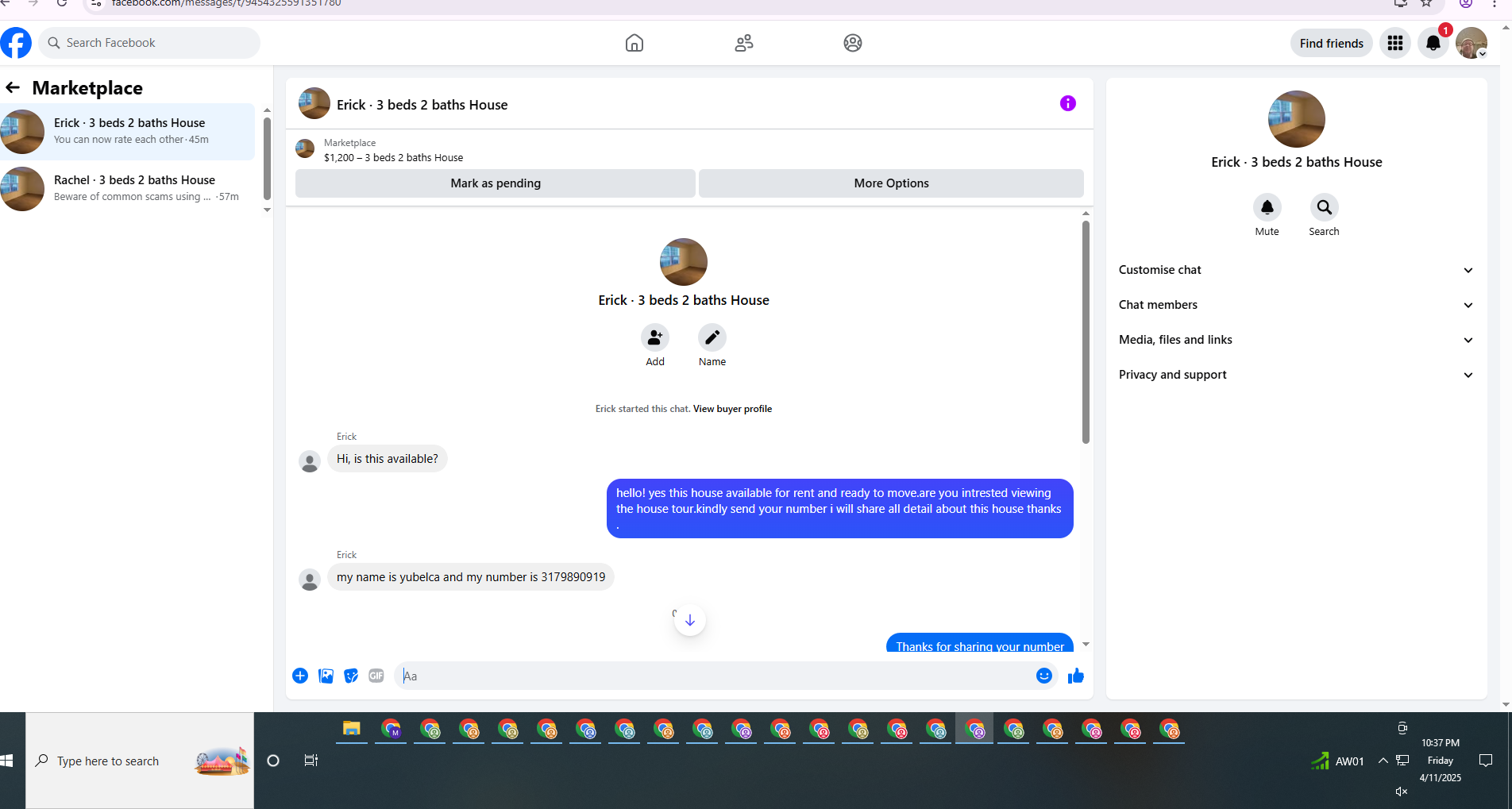The image size is (1512, 809).
Task: Show hidden system tray icons
Action: (1383, 761)
